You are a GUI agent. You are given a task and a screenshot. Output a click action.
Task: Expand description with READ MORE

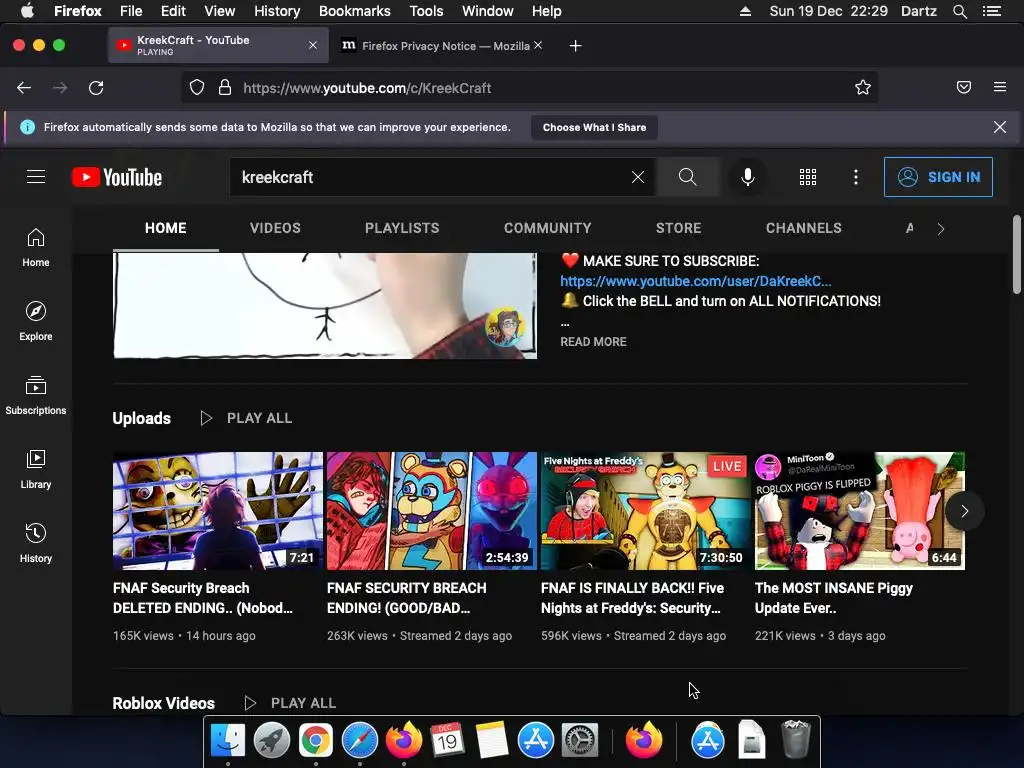(x=593, y=342)
